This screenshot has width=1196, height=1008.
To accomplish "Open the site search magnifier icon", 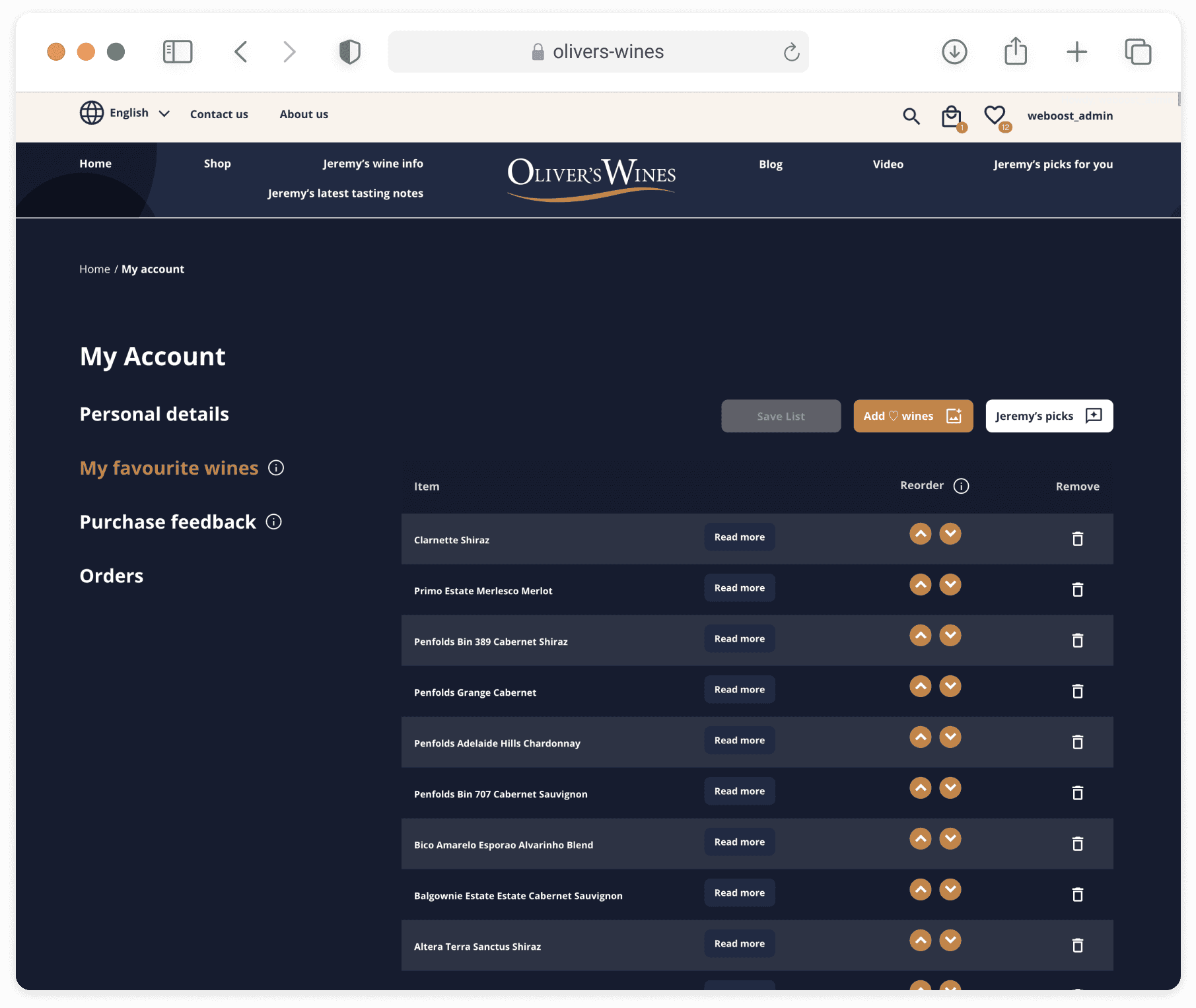I will click(x=911, y=116).
